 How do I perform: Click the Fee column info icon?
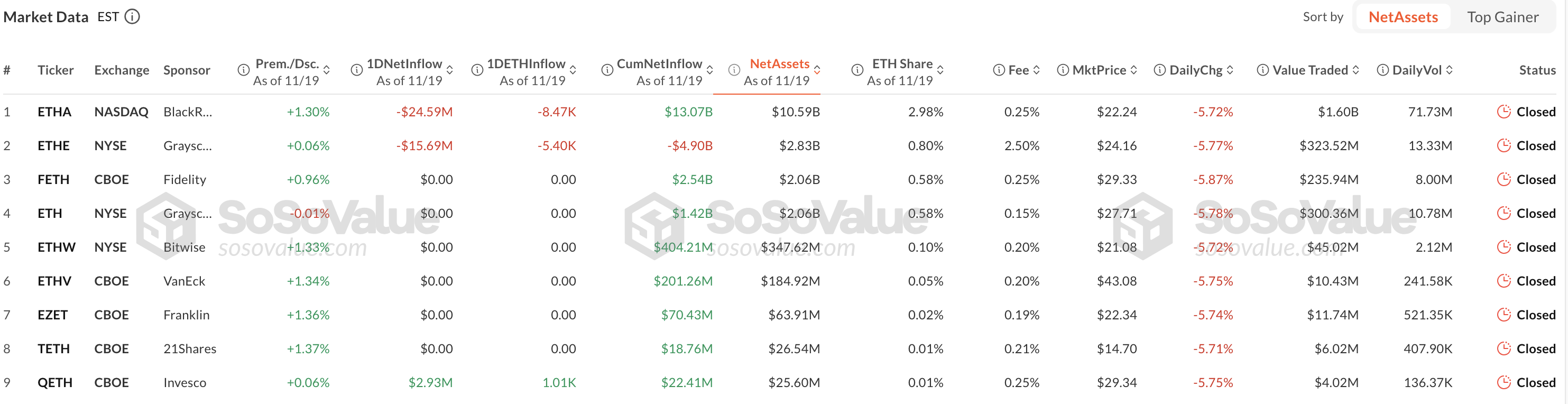999,70
